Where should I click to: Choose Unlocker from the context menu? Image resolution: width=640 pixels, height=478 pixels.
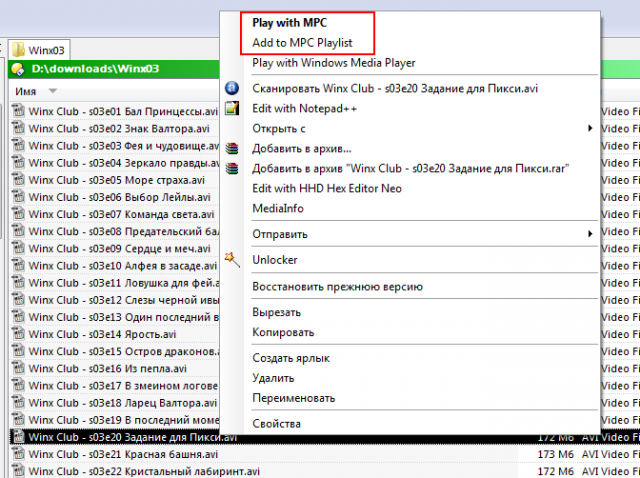[275, 260]
